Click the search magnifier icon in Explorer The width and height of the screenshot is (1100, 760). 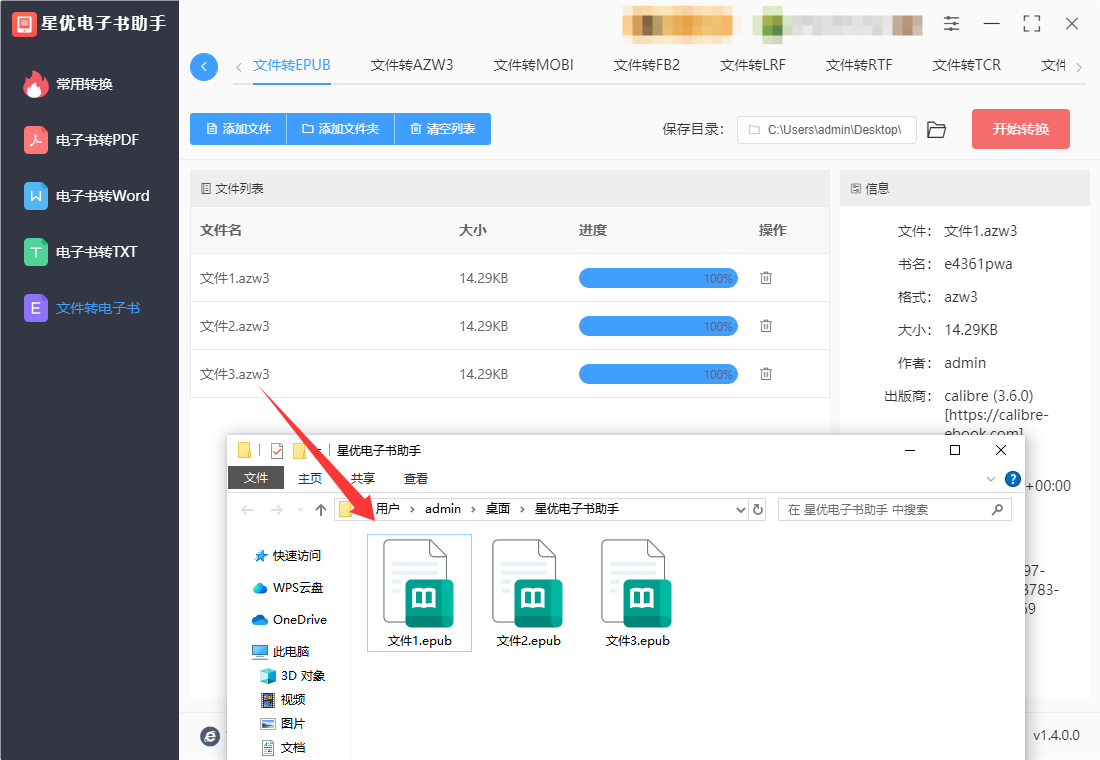pyautogui.click(x=997, y=509)
